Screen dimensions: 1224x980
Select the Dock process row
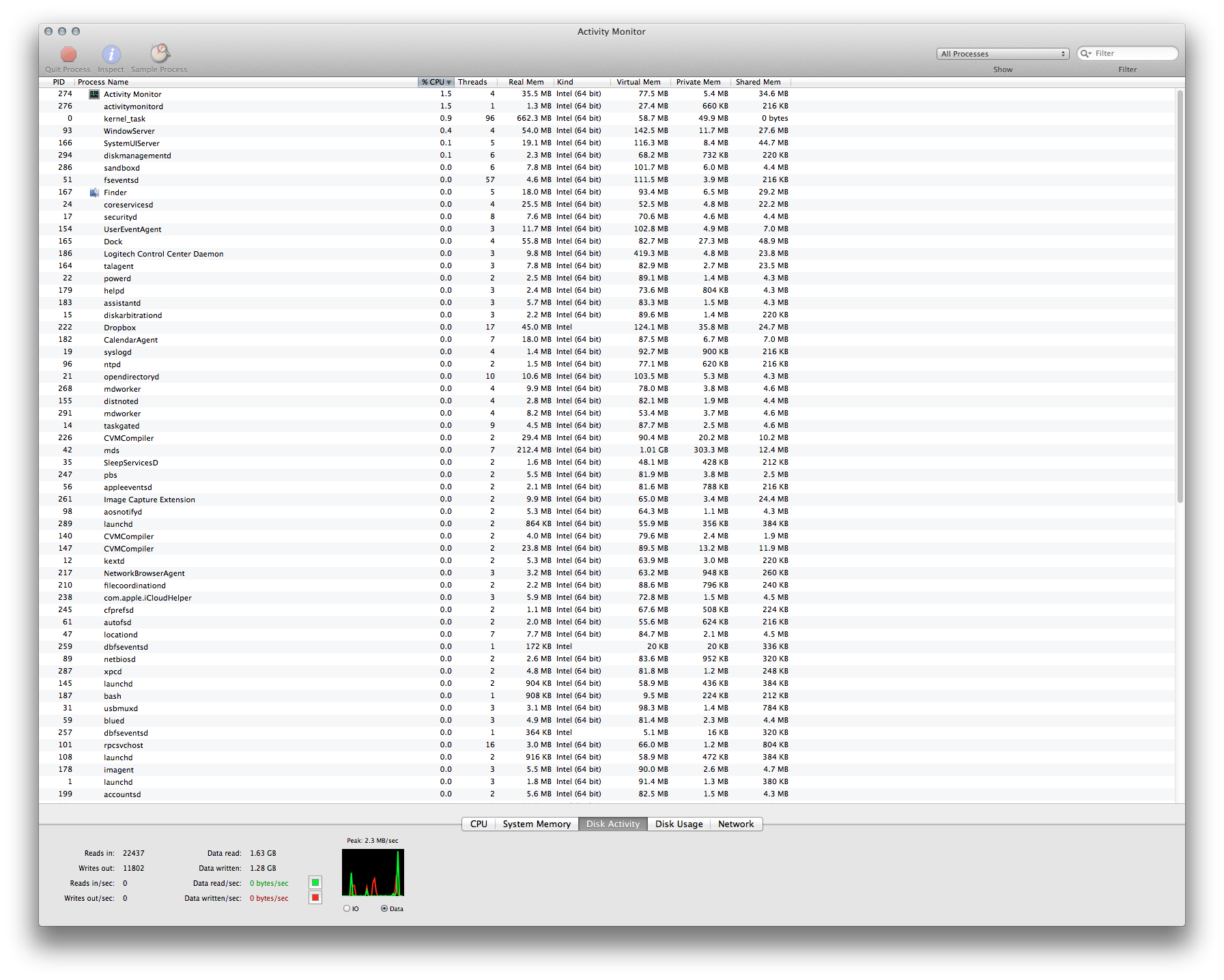click(x=608, y=242)
